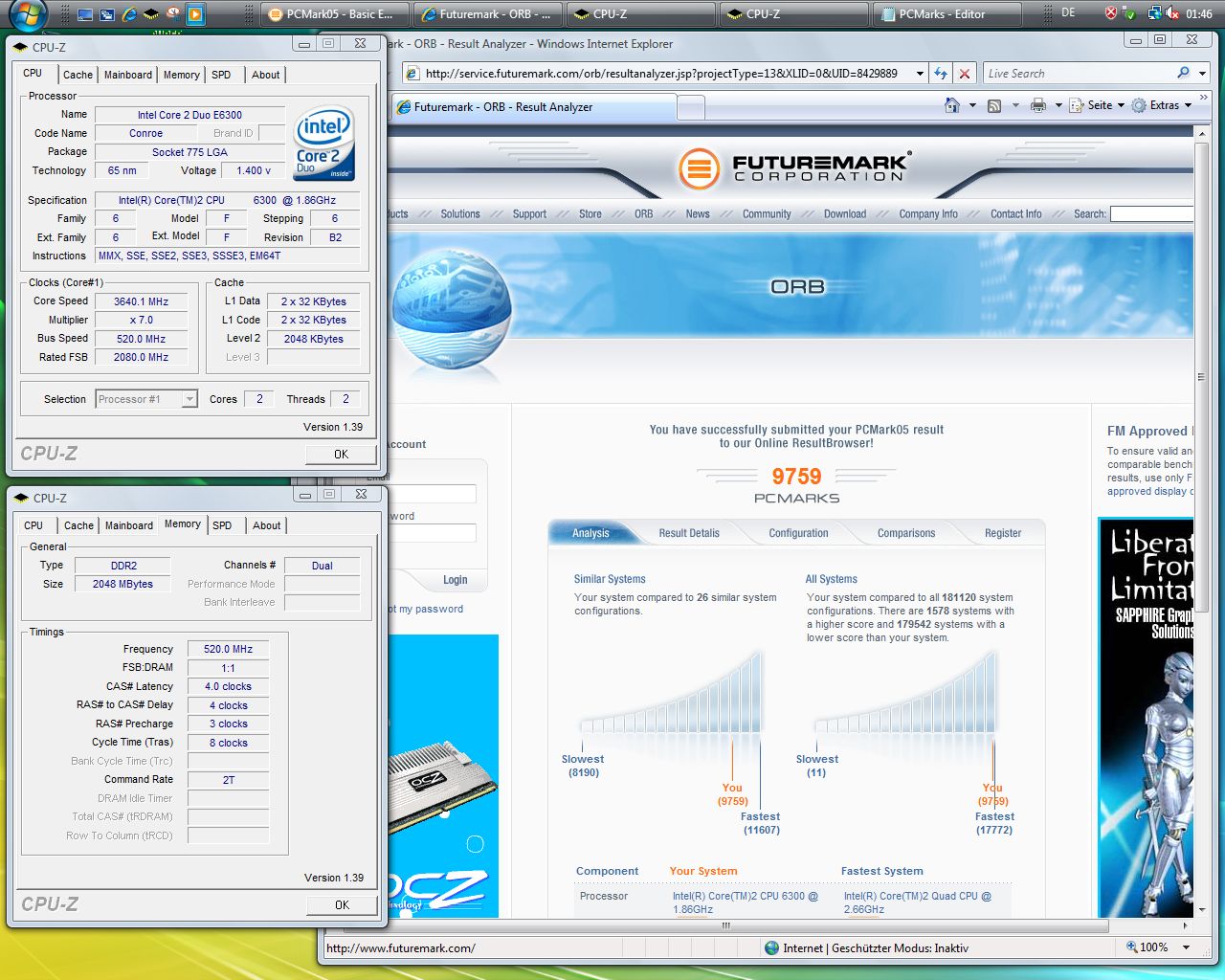The image size is (1225, 980).
Task: Click the DE language indicator
Action: [1068, 12]
